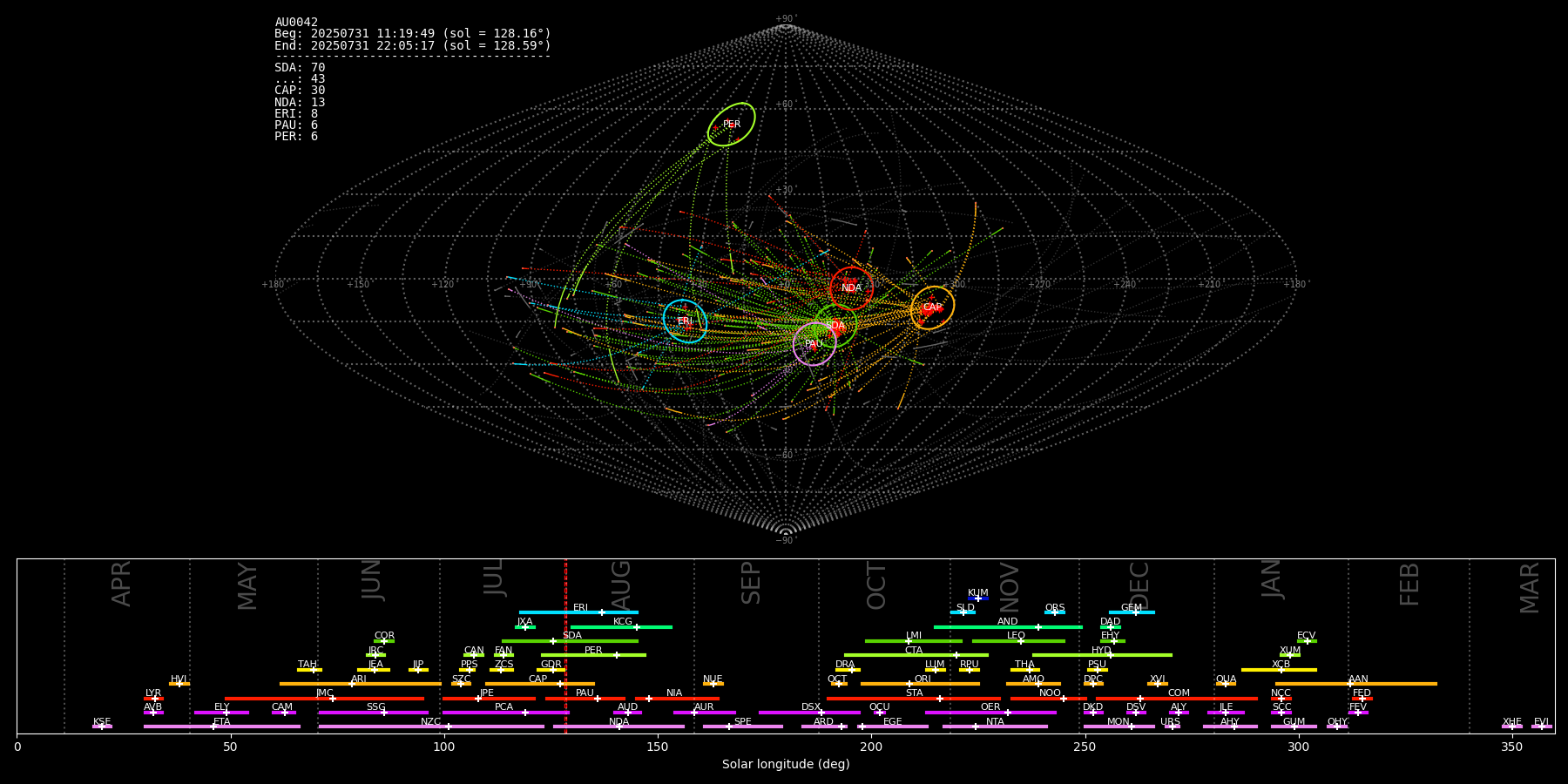The width and height of the screenshot is (1568, 784).
Task: Click the DRA shower label in timeline
Action: [x=845, y=665]
